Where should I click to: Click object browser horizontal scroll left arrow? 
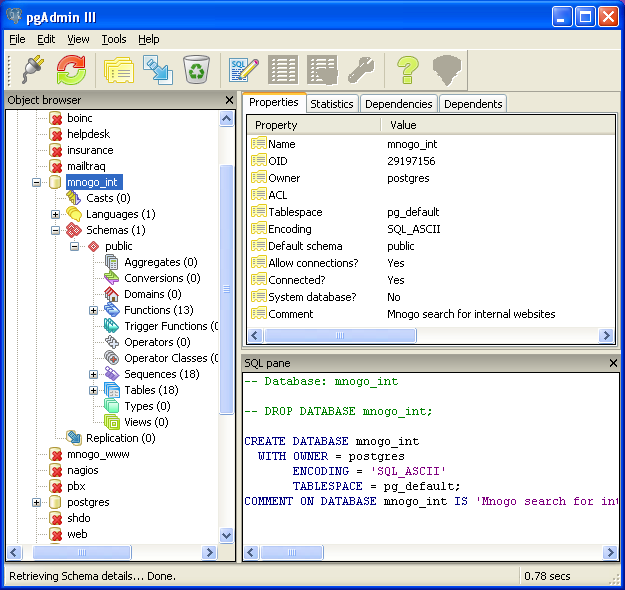click(14, 553)
